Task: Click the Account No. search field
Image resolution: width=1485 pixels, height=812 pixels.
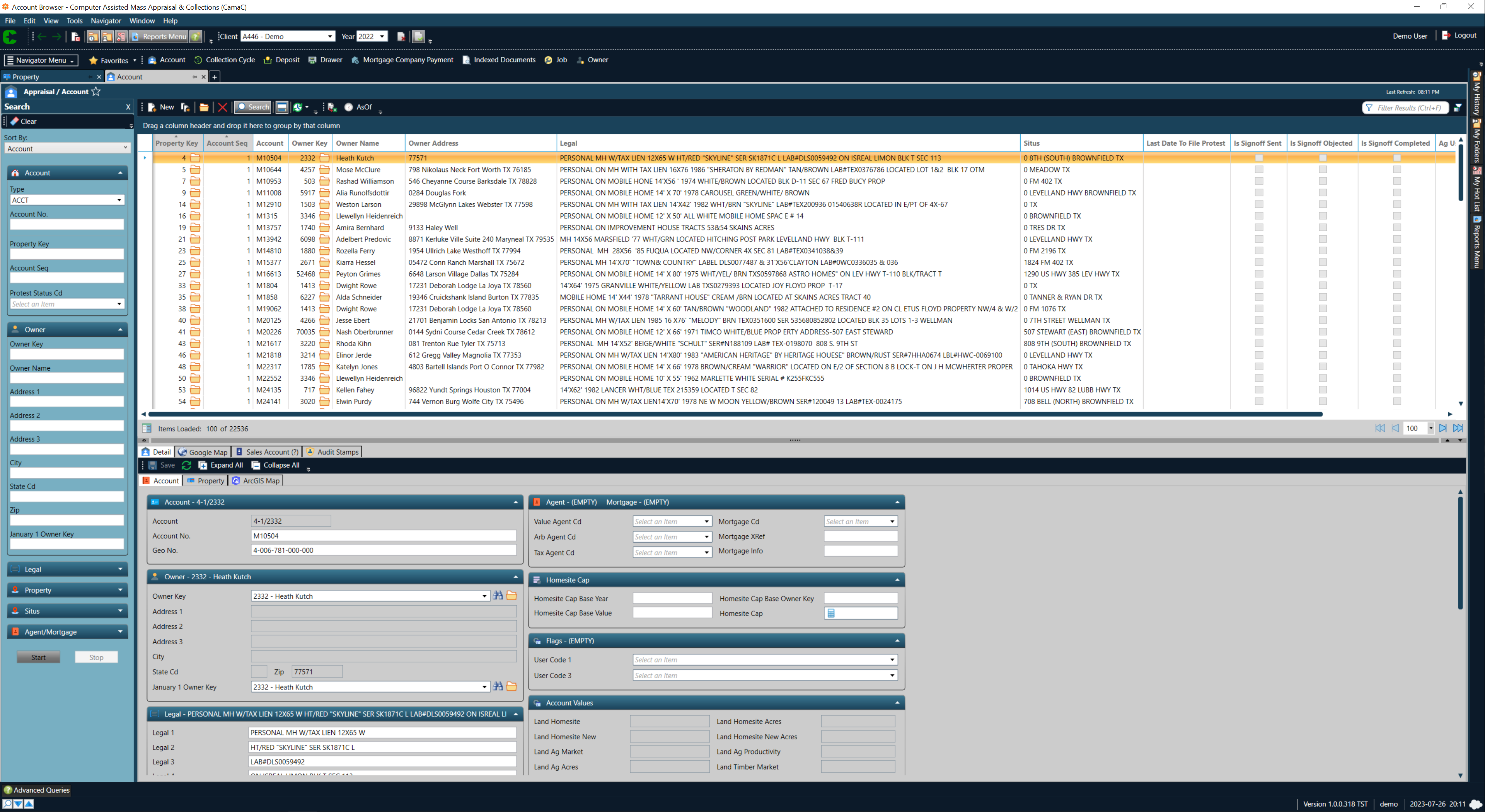Action: [x=67, y=224]
